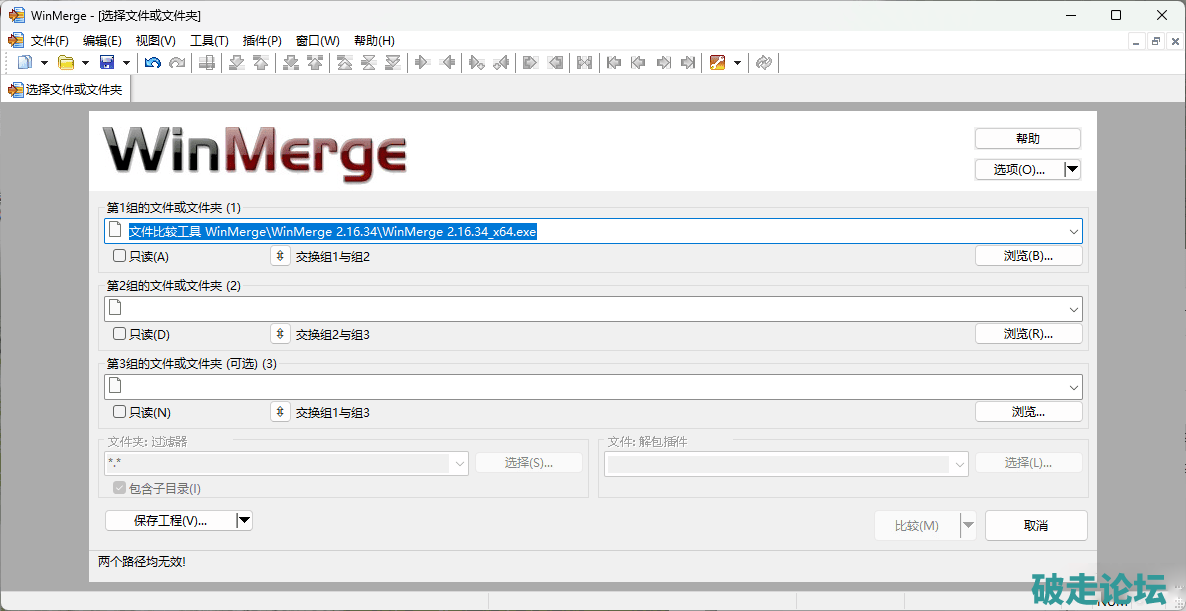Click the blue Undo arrow icon

153,63
